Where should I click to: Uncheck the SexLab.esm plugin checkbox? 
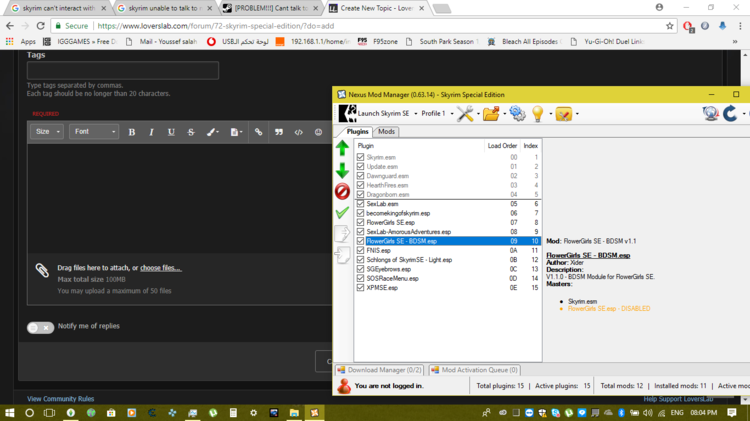pos(360,204)
